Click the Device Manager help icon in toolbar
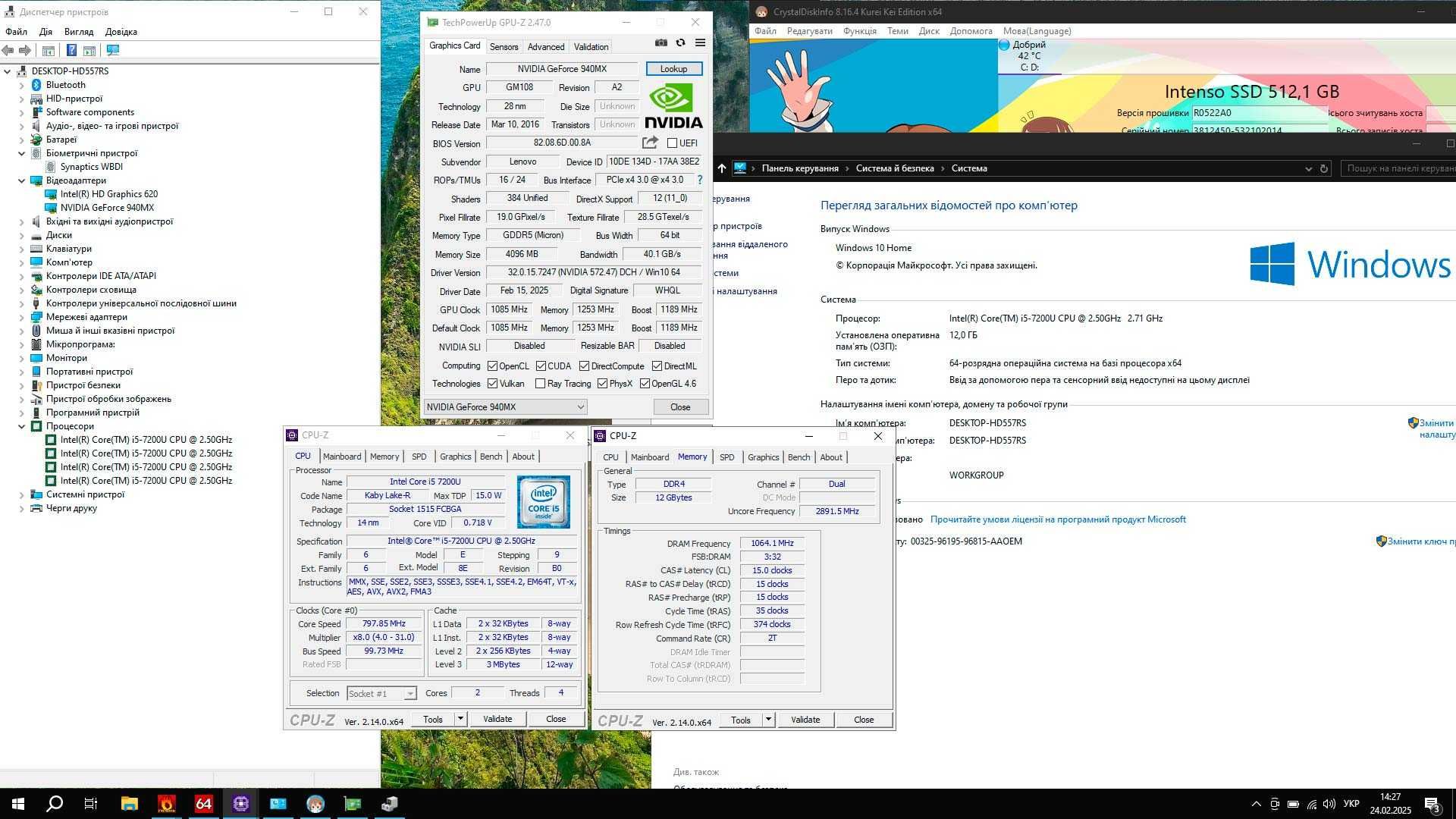This screenshot has height=819, width=1456. pos(71,50)
